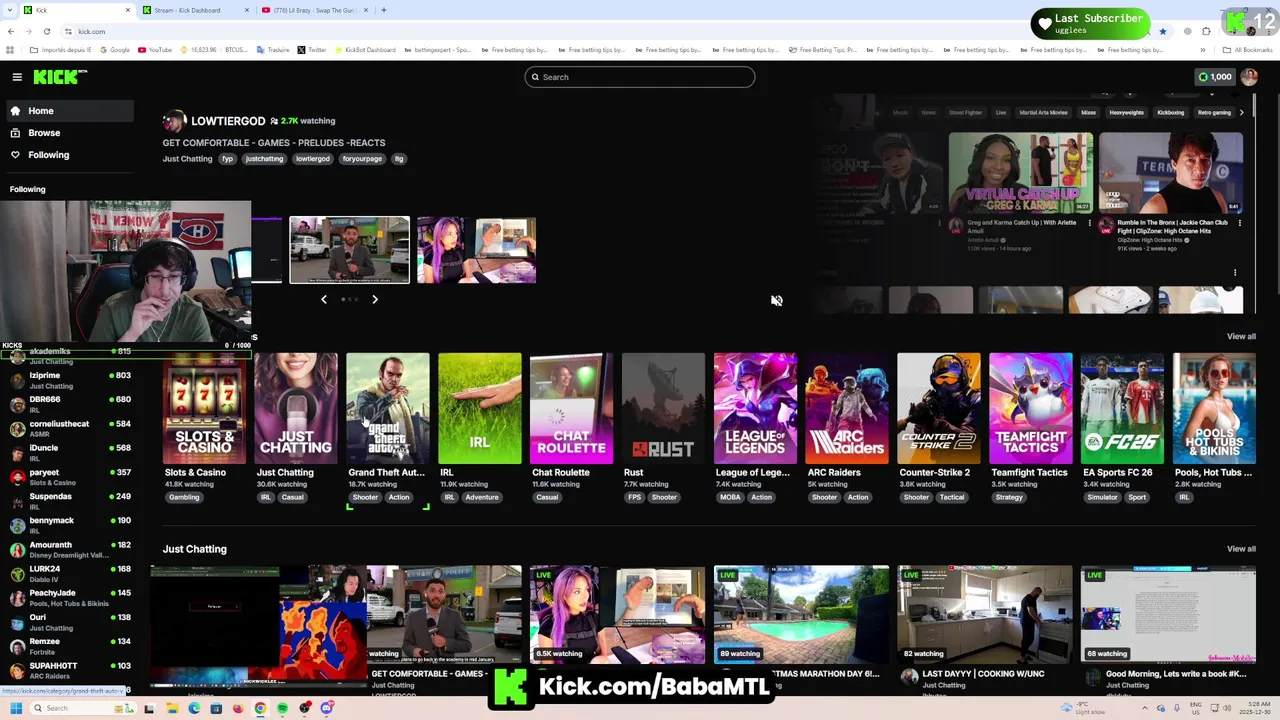Select the foryourpage tag chip
1280x720 pixels.
point(362,159)
